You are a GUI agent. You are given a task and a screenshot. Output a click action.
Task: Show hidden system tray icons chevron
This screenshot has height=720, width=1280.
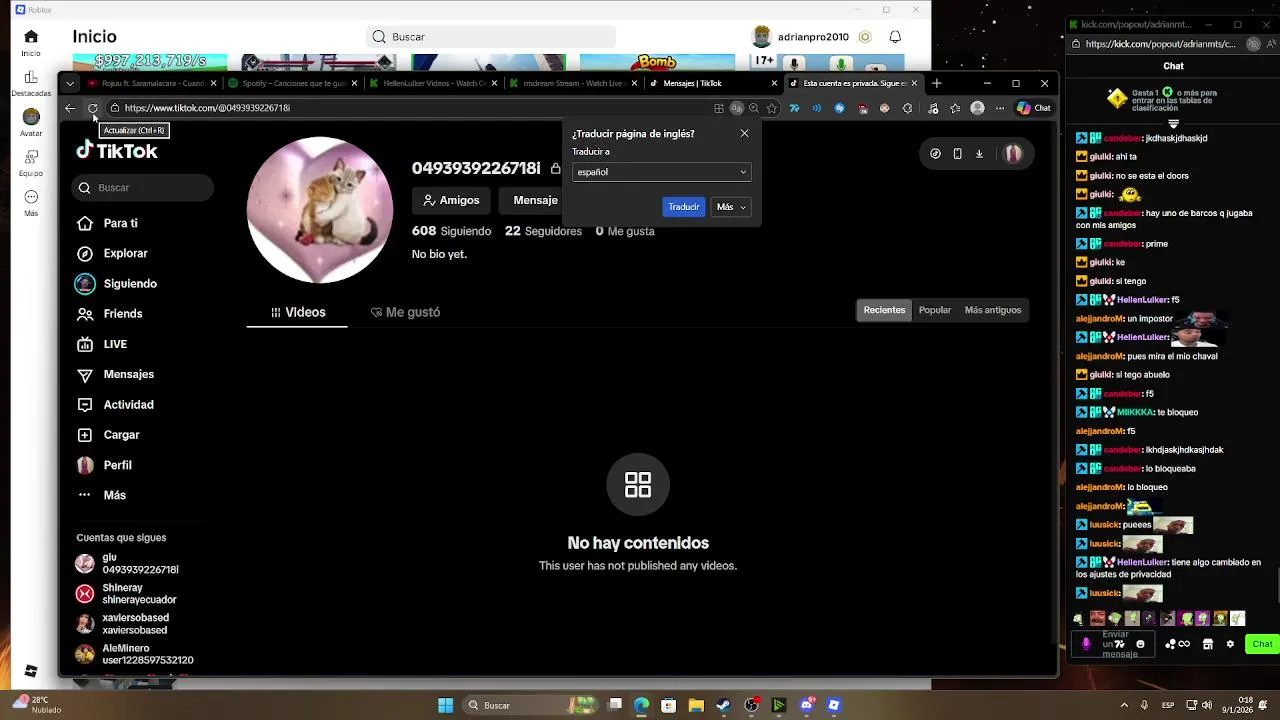(1124, 705)
